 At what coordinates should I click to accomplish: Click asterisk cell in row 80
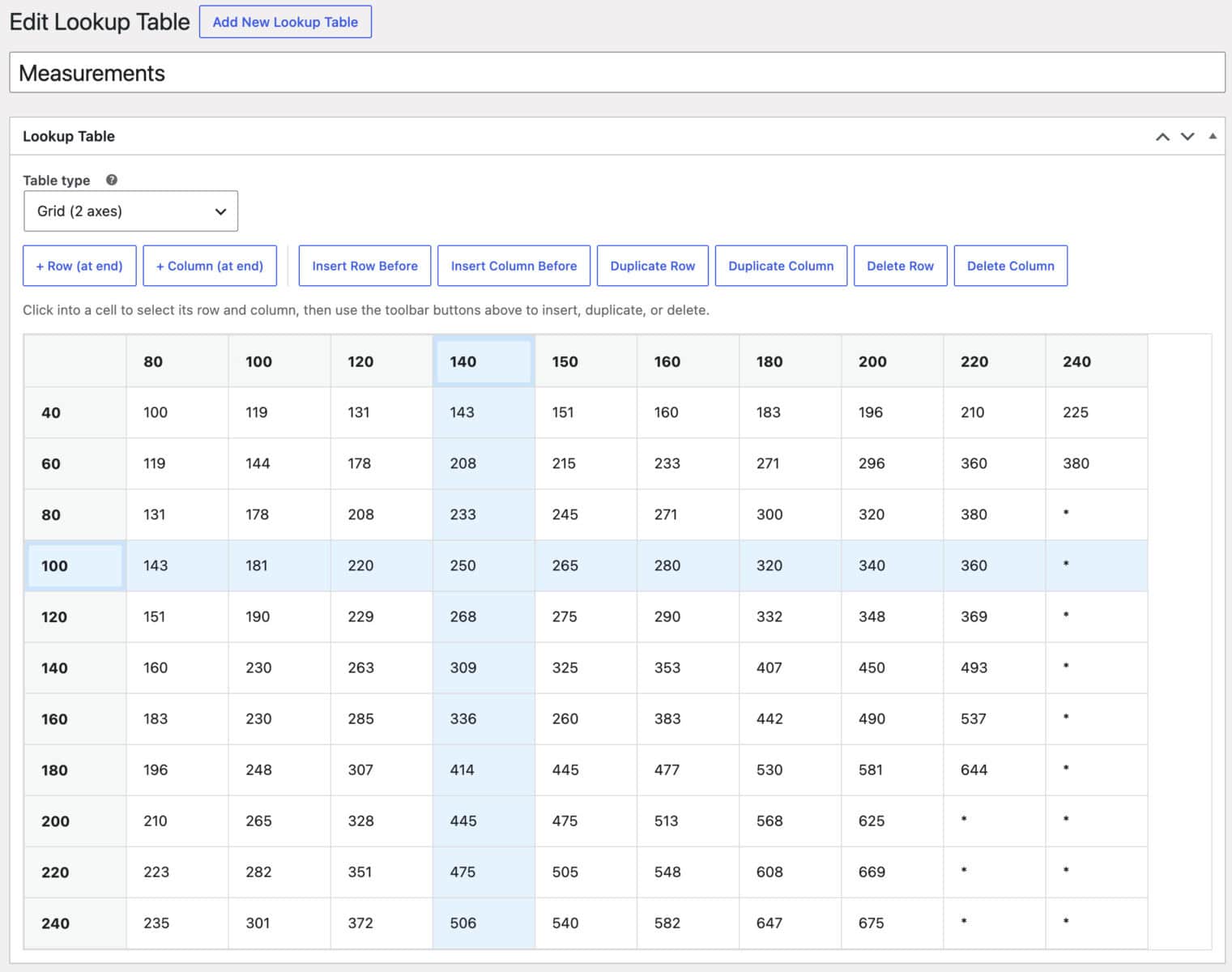pos(1097,514)
